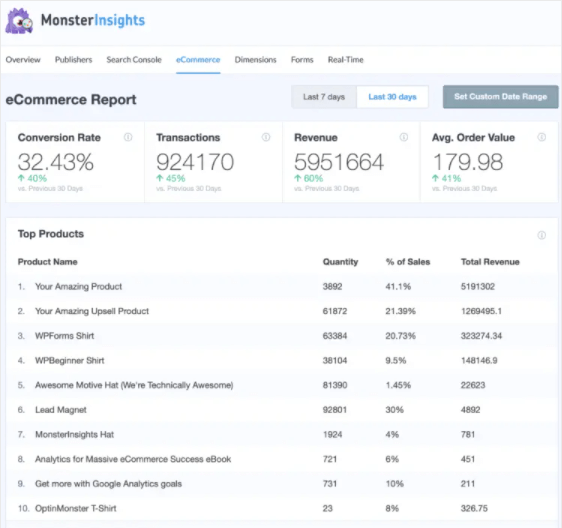Screen dimensions: 562x528
Task: Open the Search Console tab
Action: point(134,60)
